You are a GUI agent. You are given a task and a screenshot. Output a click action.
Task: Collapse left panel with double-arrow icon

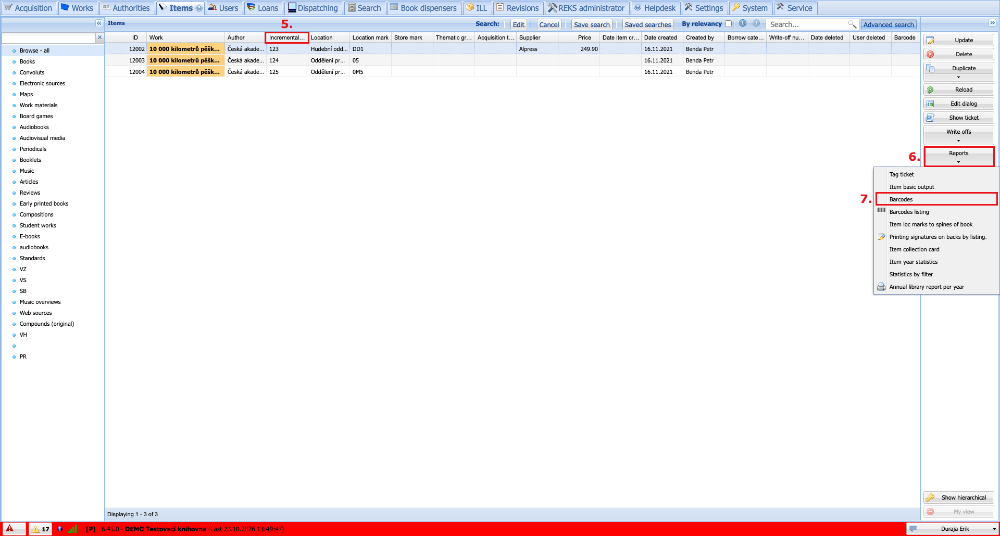click(99, 24)
